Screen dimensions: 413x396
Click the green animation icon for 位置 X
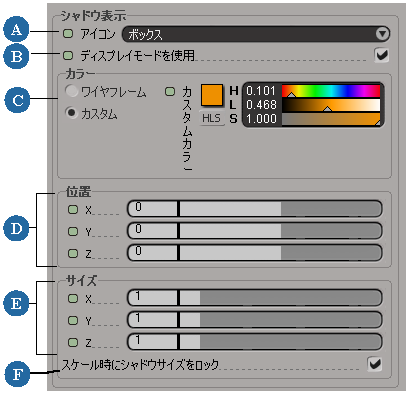(x=73, y=209)
